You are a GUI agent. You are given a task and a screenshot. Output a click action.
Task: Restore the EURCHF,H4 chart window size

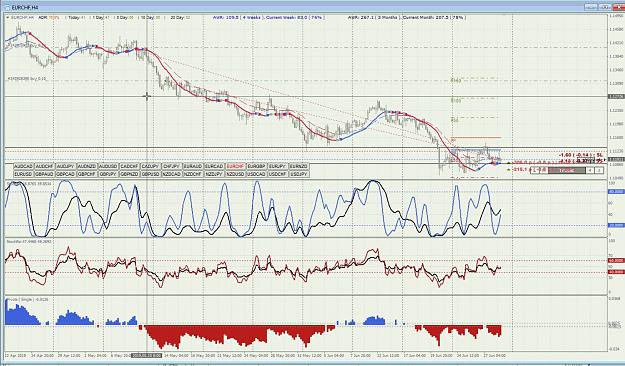604,7
